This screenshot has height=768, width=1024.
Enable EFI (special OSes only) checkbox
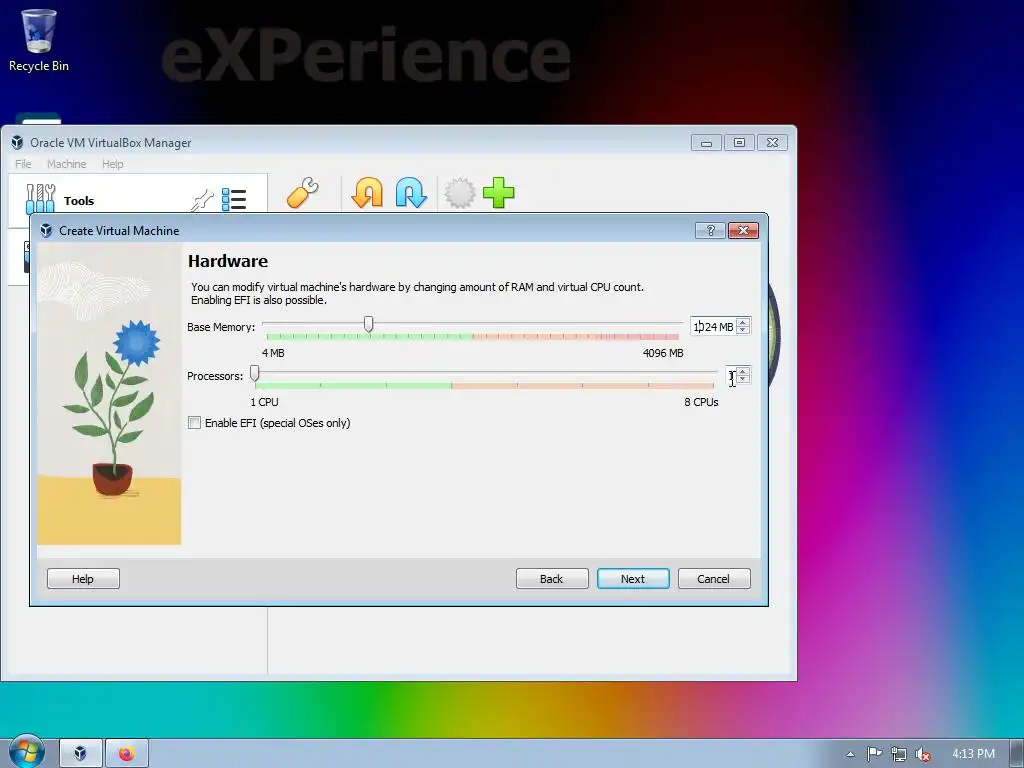click(195, 423)
